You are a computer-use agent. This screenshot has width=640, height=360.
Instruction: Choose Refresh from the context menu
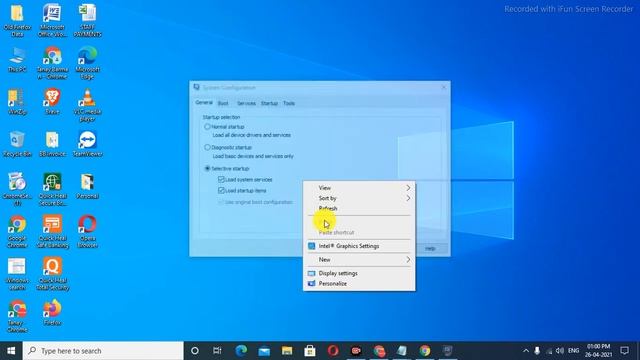coord(359,209)
